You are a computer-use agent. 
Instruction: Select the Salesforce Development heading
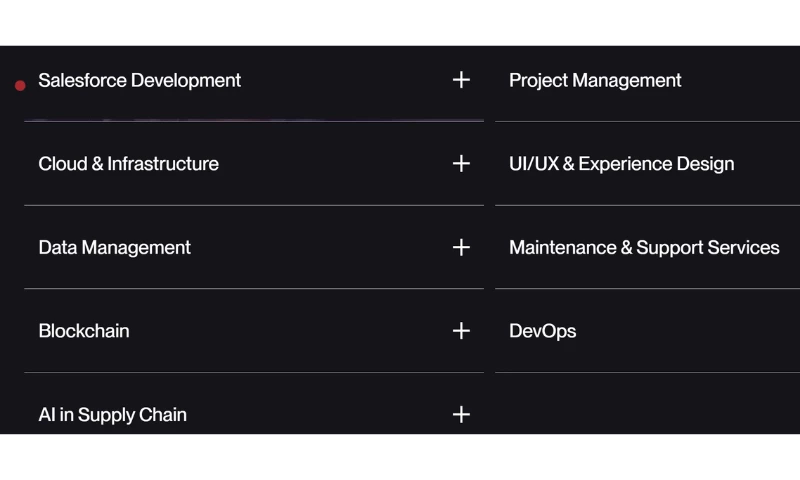coord(140,80)
